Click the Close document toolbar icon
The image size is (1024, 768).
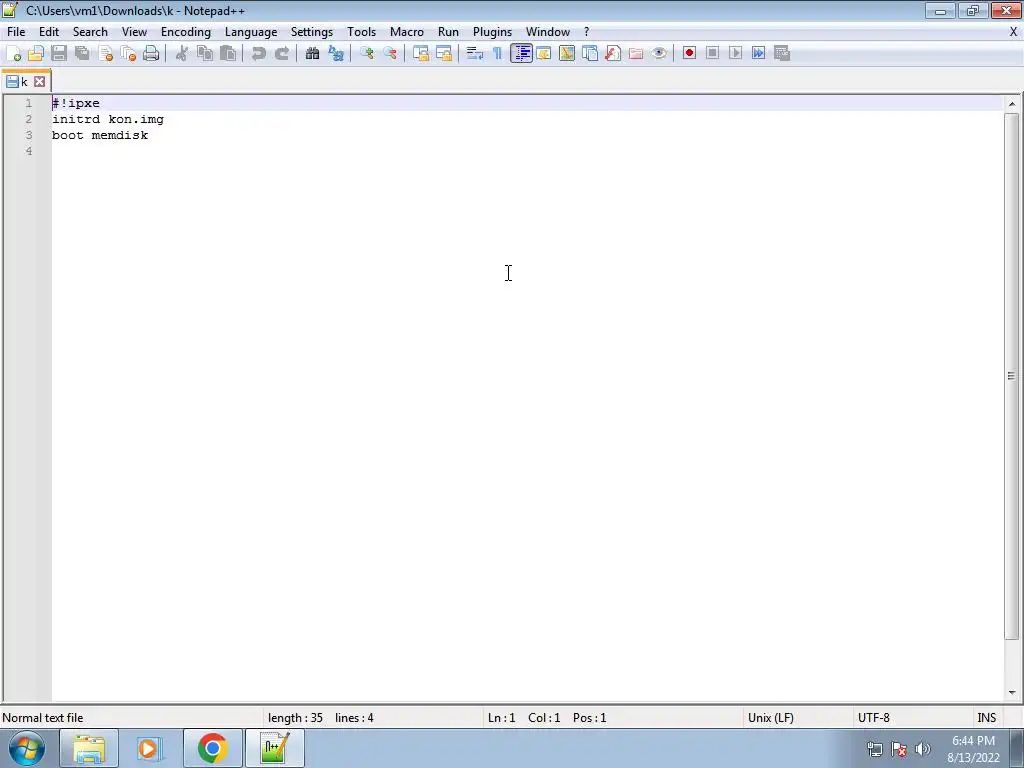pos(105,54)
